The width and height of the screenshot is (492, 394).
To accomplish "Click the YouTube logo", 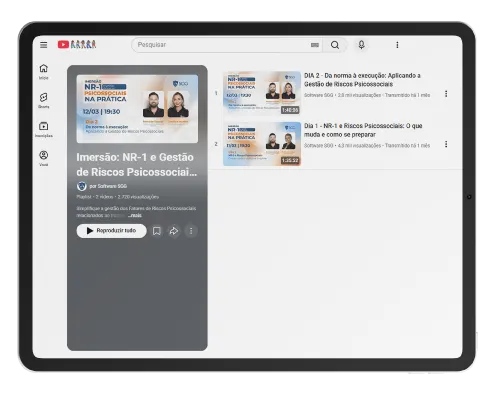I will point(77,44).
